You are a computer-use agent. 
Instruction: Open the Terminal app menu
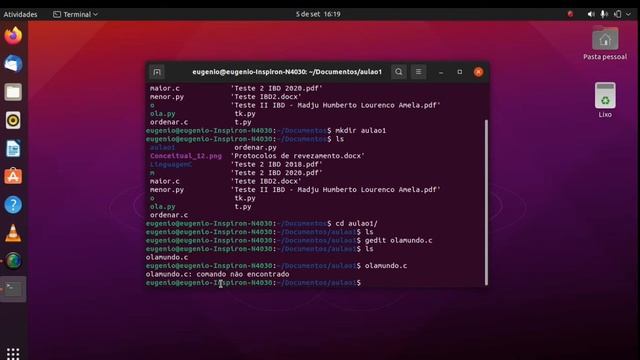click(76, 14)
